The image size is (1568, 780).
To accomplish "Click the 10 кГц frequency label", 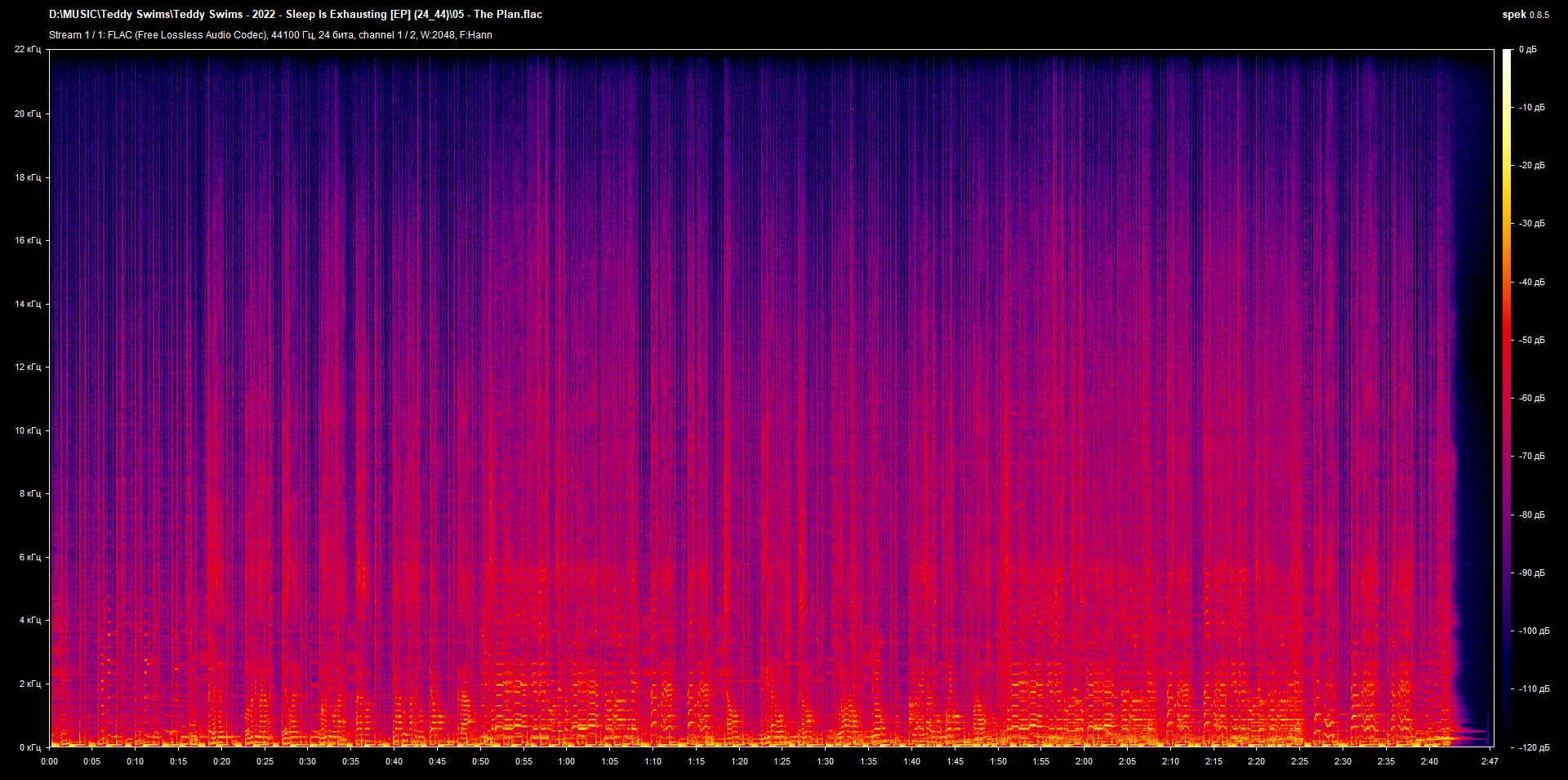I will (x=28, y=430).
